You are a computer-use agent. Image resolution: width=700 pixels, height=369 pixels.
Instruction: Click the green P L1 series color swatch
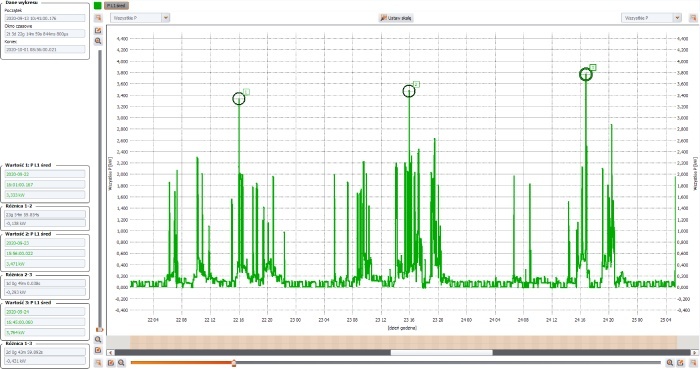click(x=98, y=5)
